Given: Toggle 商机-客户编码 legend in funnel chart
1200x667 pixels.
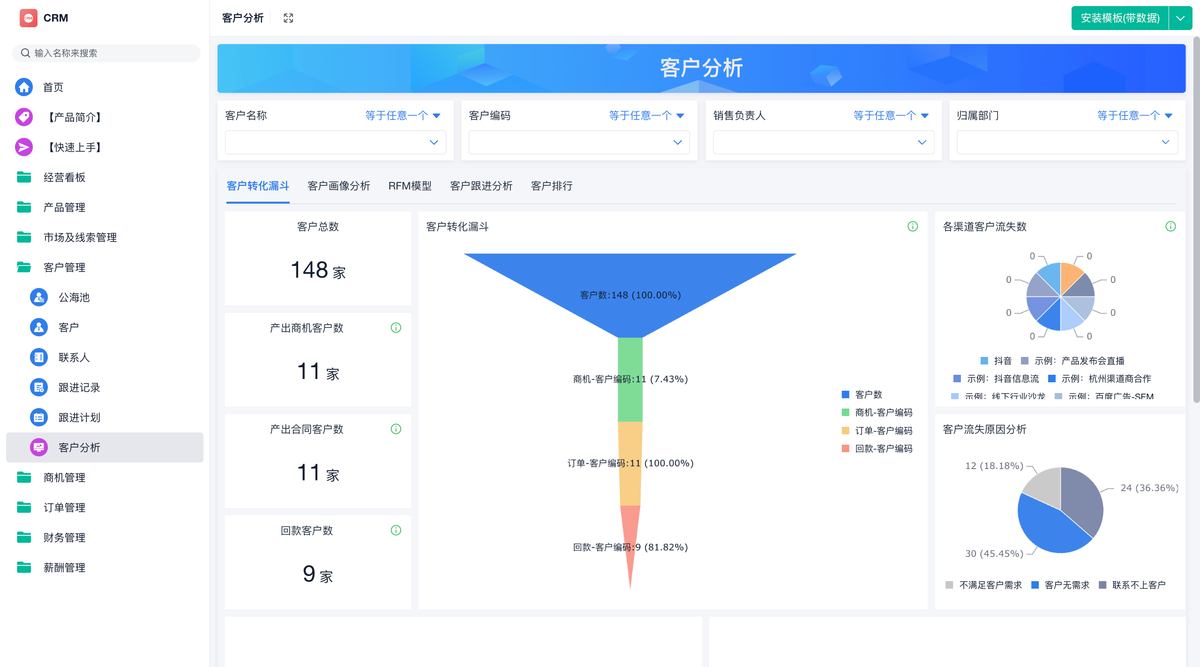Looking at the screenshot, I should [x=877, y=413].
